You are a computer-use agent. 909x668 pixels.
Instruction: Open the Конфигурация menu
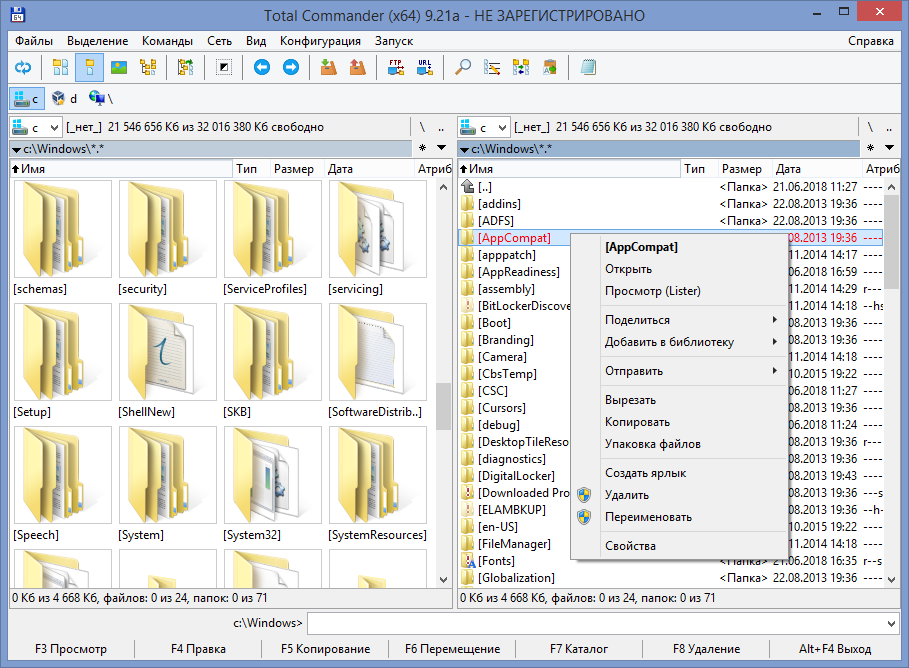(320, 41)
